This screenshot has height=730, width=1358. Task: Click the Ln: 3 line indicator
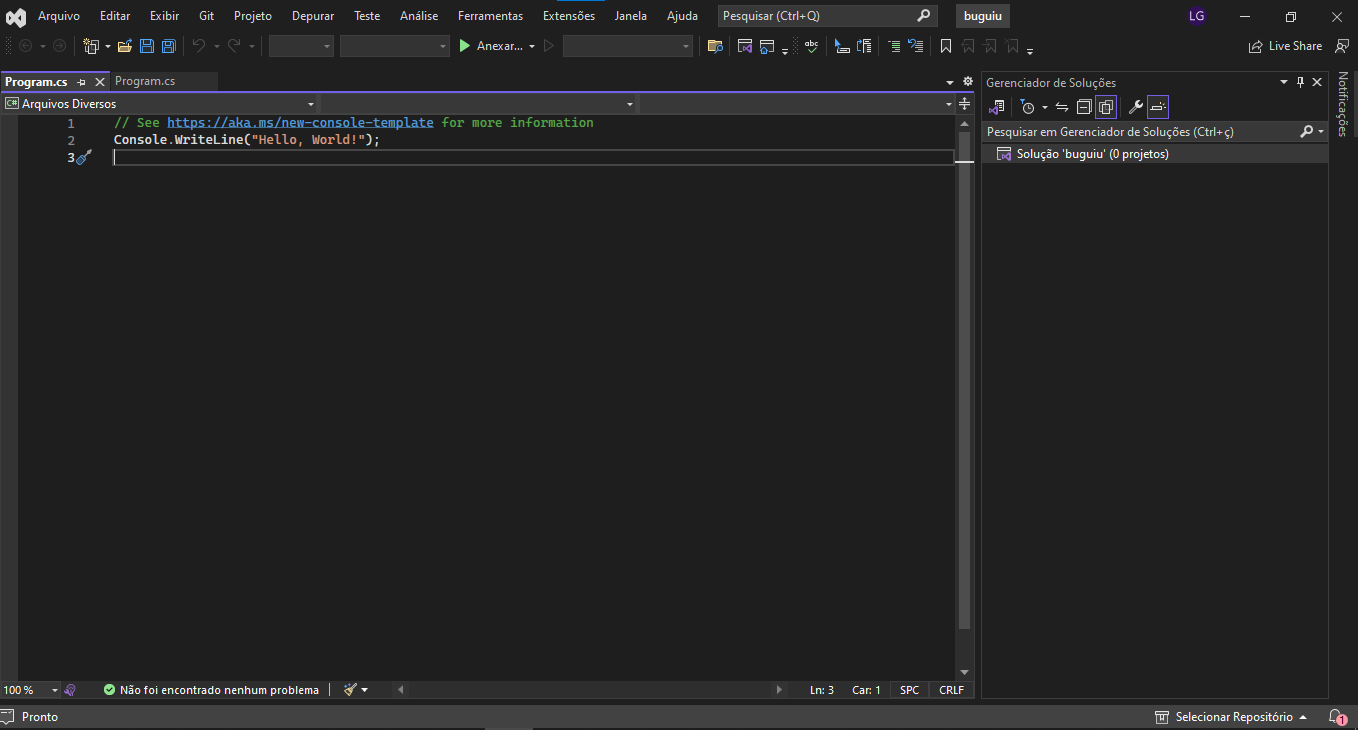tap(822, 690)
